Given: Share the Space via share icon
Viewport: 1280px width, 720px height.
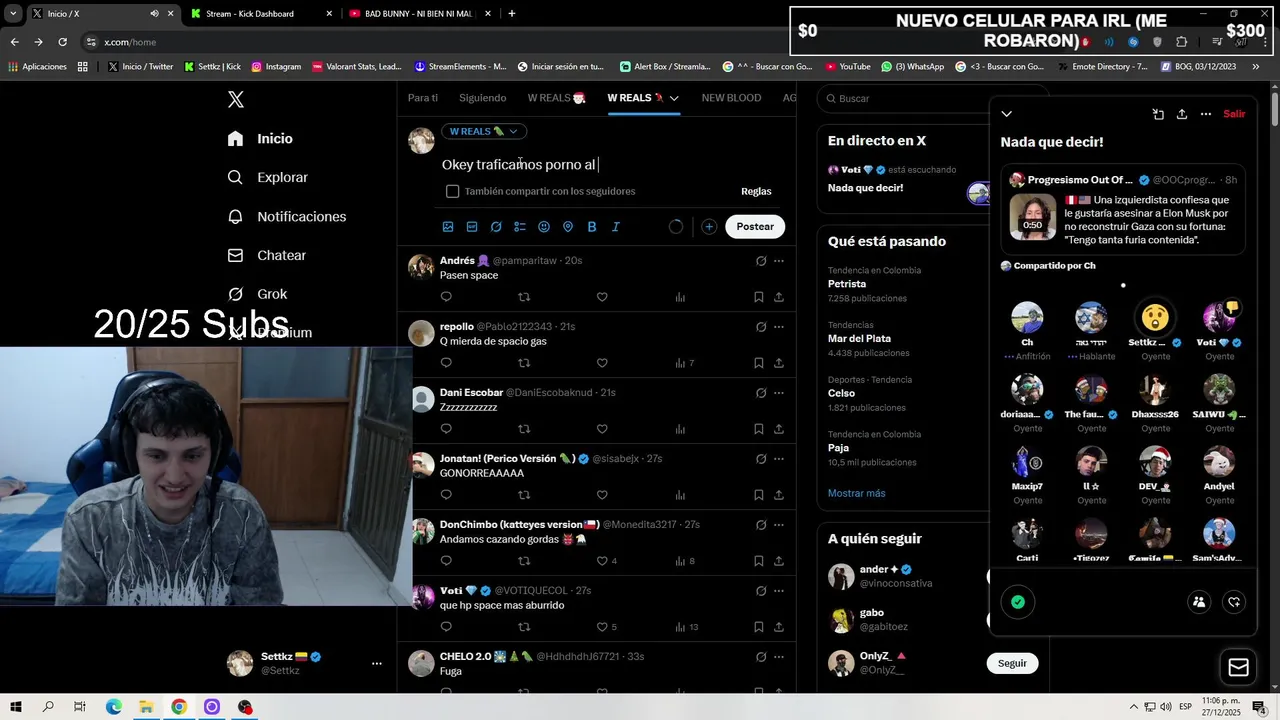Looking at the screenshot, I should 1182,114.
